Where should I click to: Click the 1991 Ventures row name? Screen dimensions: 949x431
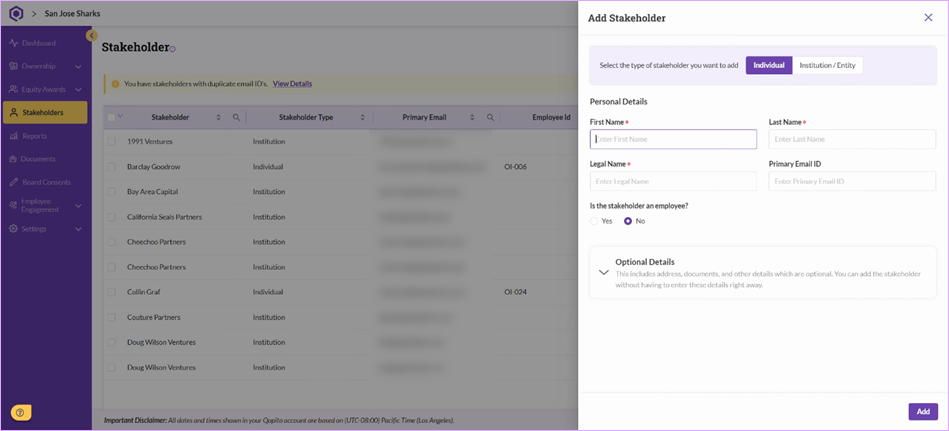[x=149, y=142]
